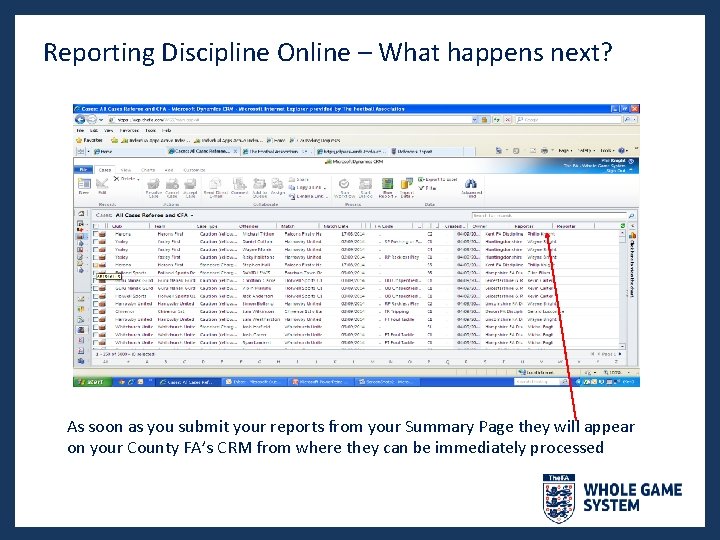Image resolution: width=720 pixels, height=540 pixels.
Task: Switch to the Microsoft PowerPoint taskbar item
Action: (x=321, y=382)
